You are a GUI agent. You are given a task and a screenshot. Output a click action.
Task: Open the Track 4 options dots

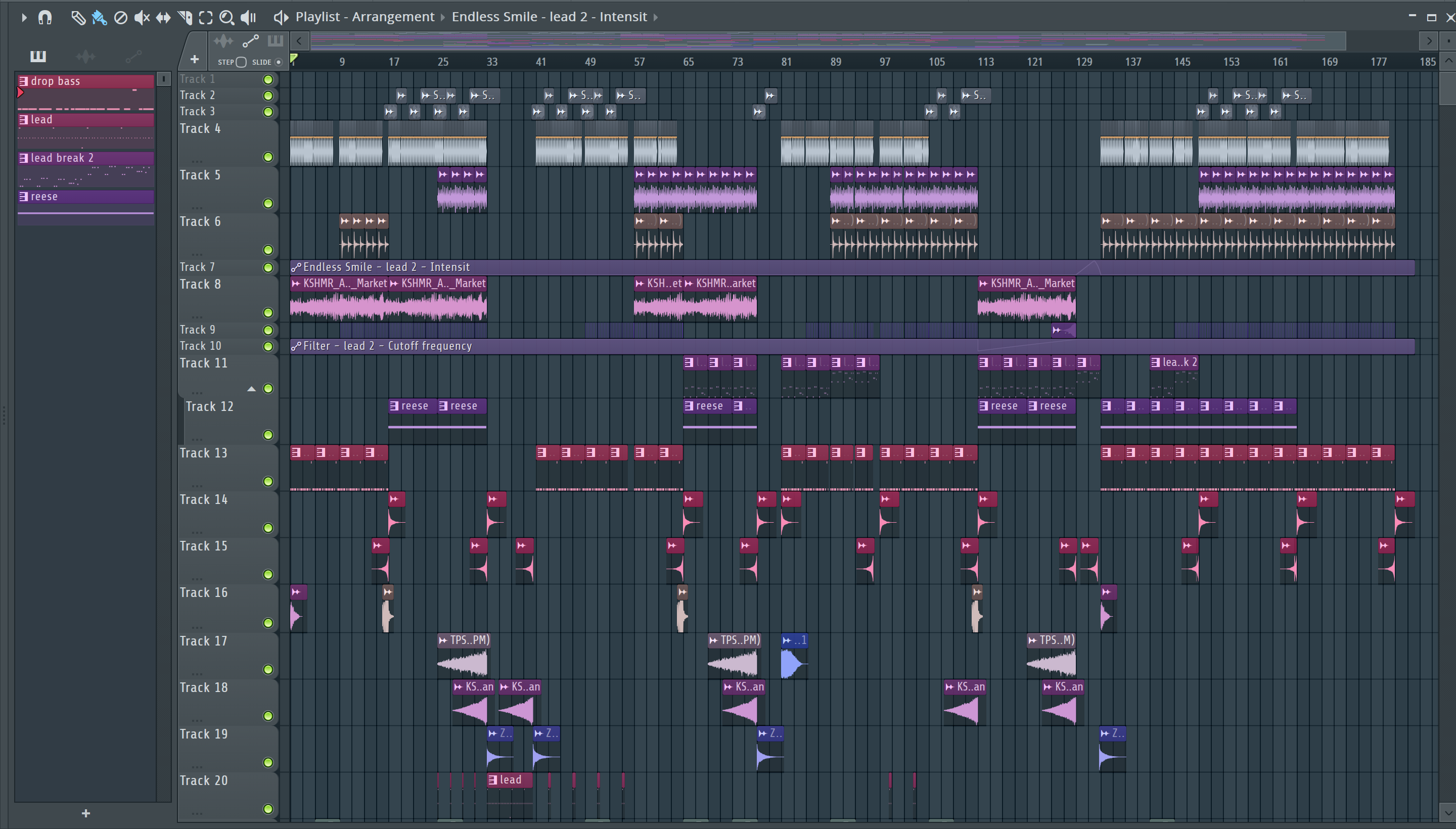[197, 161]
